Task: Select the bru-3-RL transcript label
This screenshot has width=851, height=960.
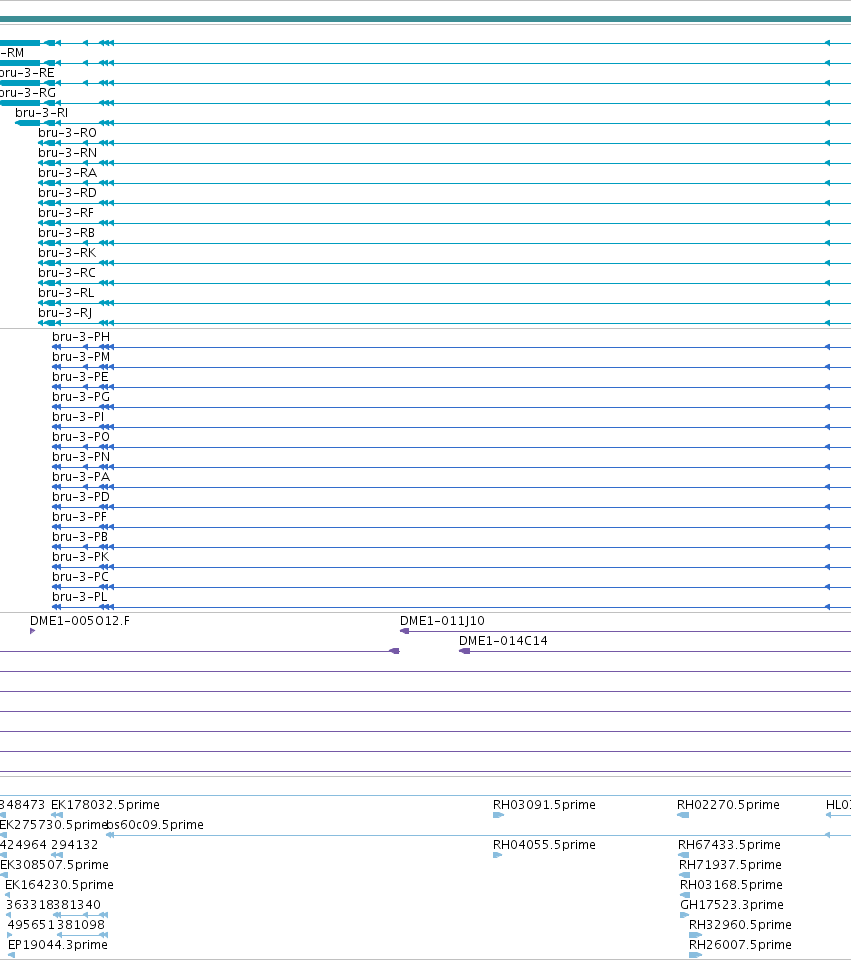Action: 66,293
